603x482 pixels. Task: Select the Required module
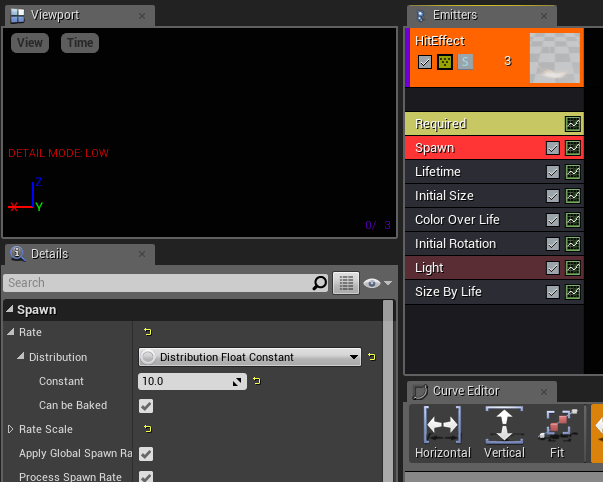(494, 124)
